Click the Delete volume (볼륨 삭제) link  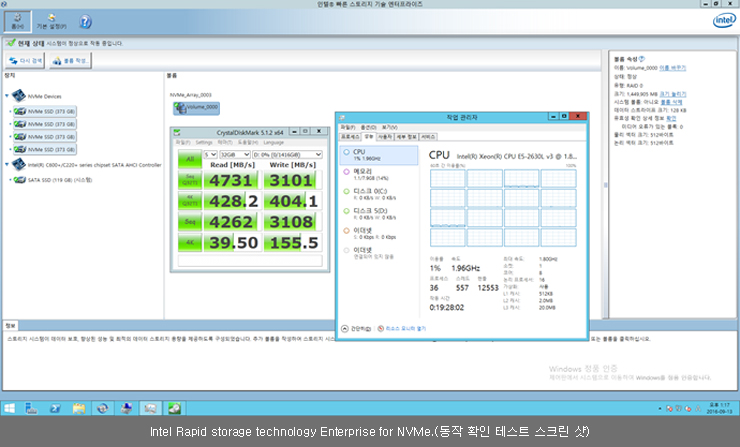pyautogui.click(x=672, y=102)
